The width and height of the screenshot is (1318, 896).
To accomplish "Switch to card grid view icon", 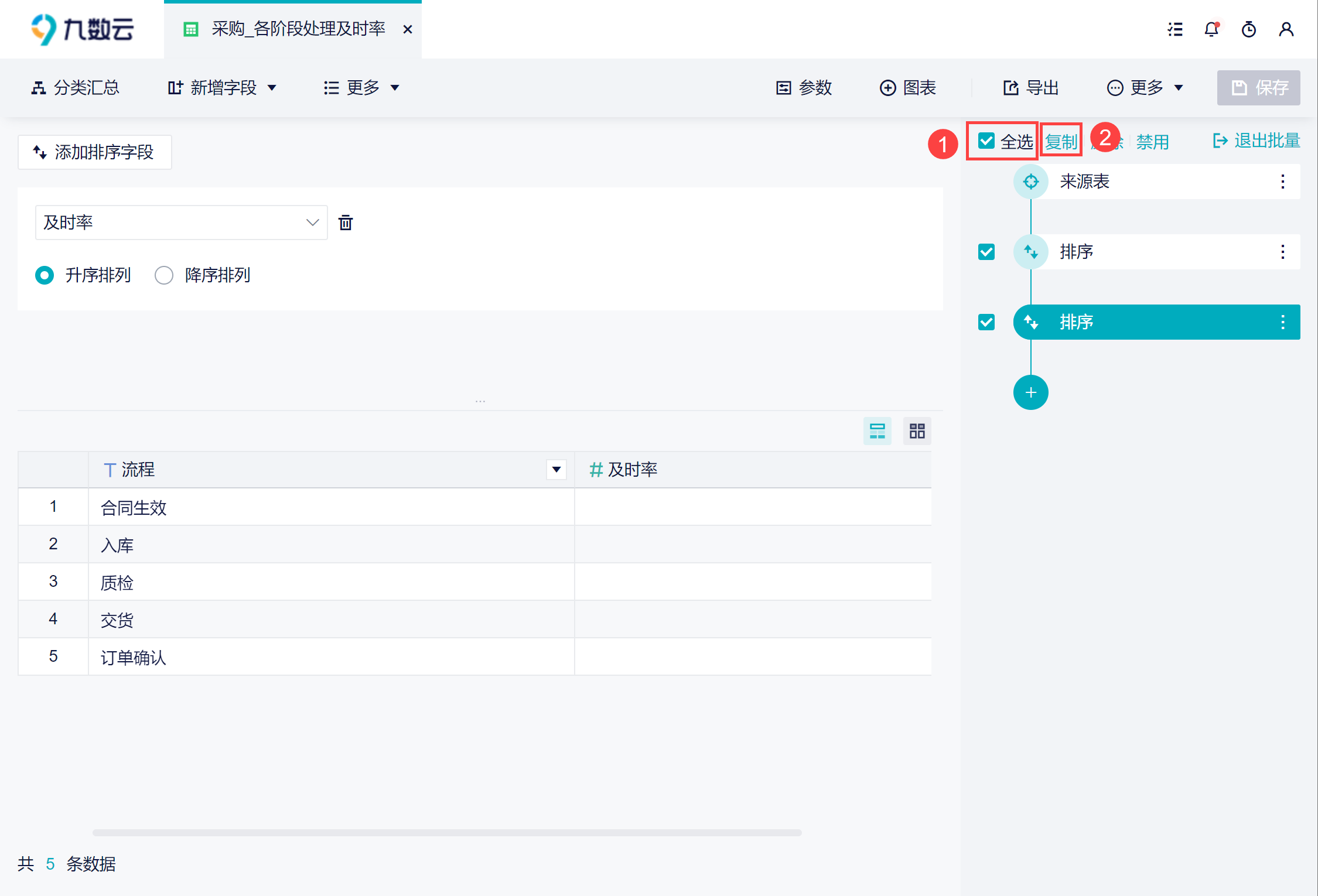I will 917,431.
